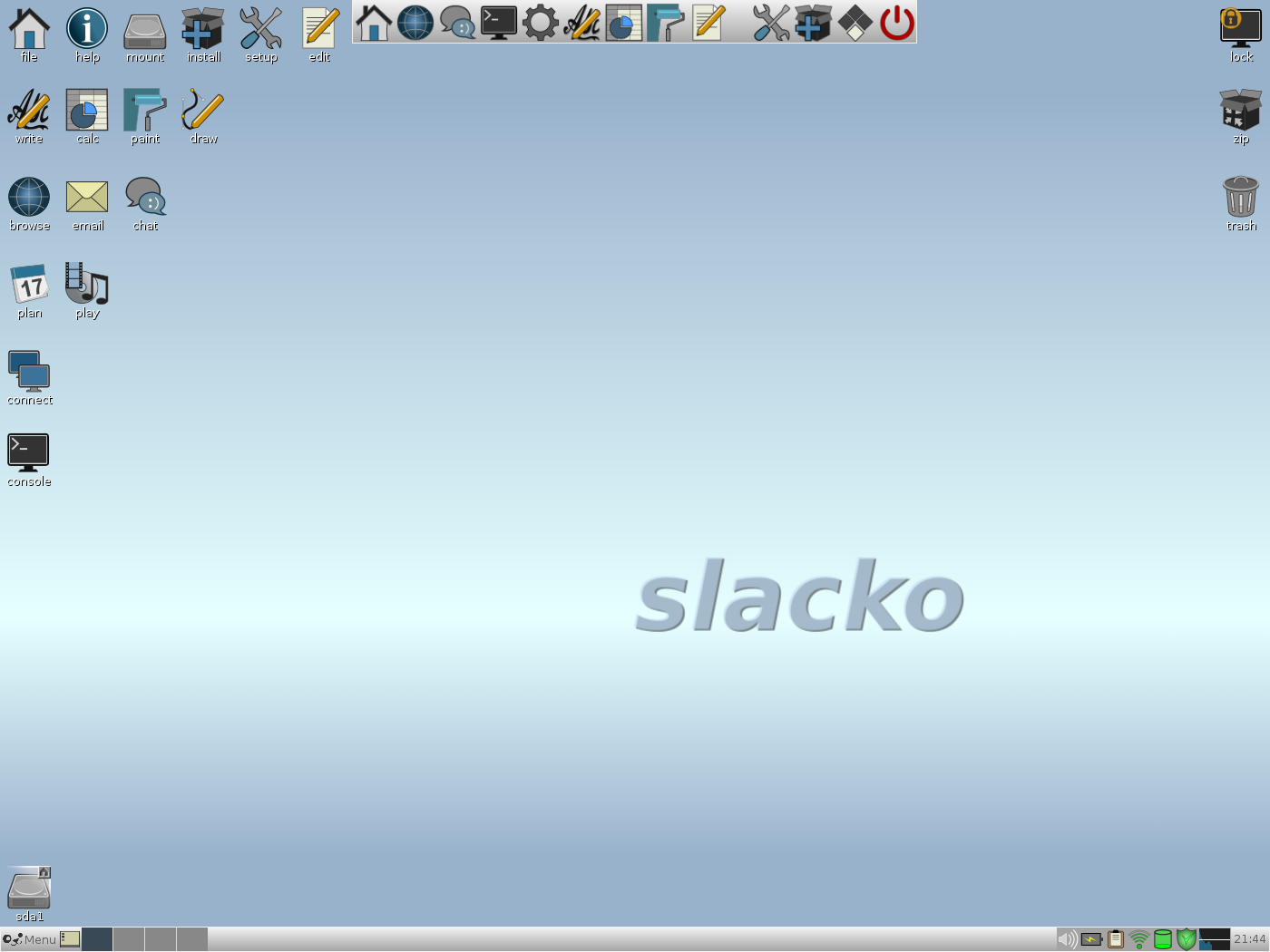
Task: Click the diamond tiles icon in top launcher bar
Action: pos(855,23)
